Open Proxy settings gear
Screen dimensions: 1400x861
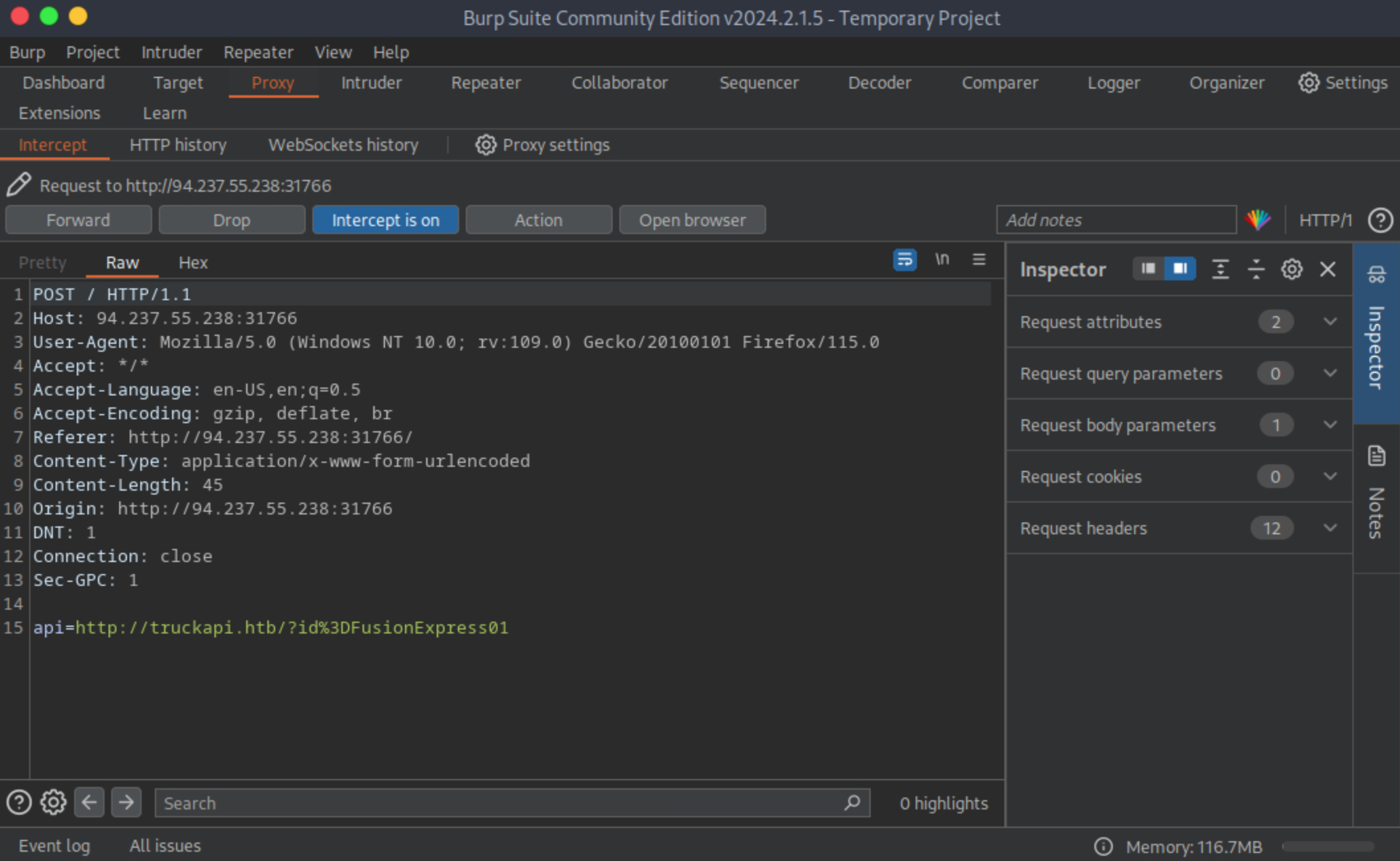click(x=486, y=145)
